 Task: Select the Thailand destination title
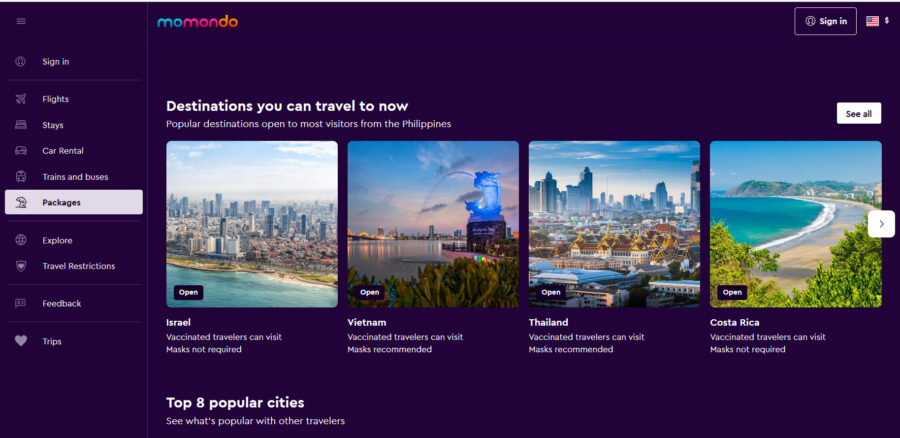pyautogui.click(x=548, y=322)
